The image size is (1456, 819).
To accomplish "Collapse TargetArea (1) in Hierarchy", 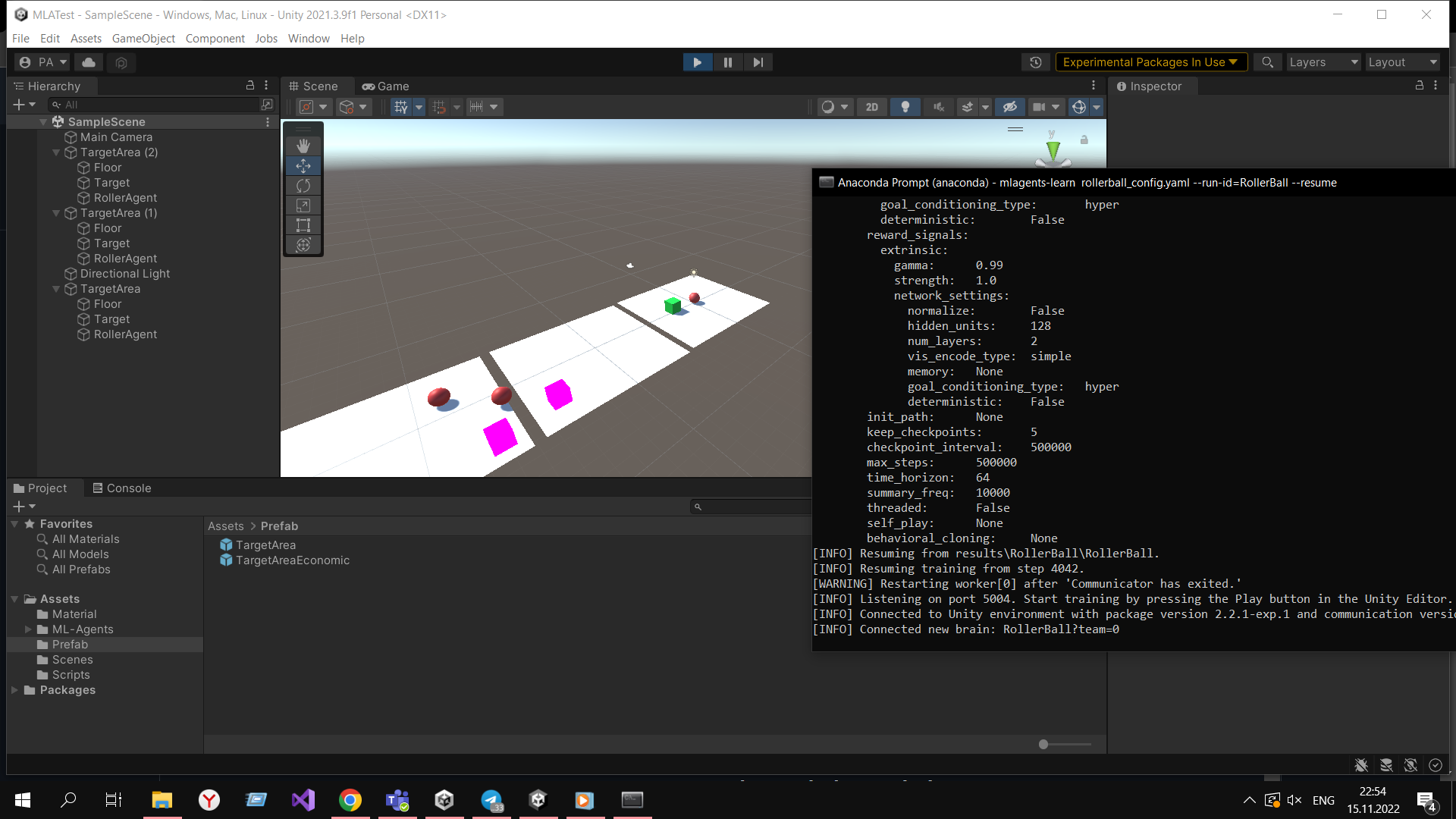I will click(x=56, y=213).
